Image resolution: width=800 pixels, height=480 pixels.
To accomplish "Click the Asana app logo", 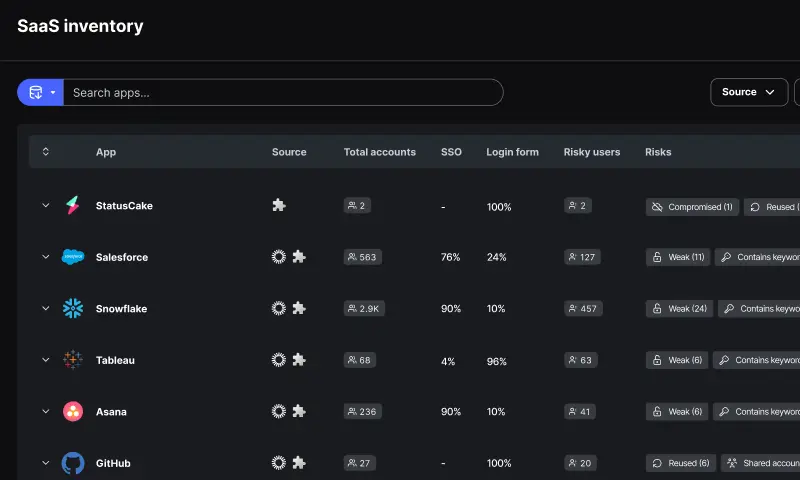I will [73, 412].
